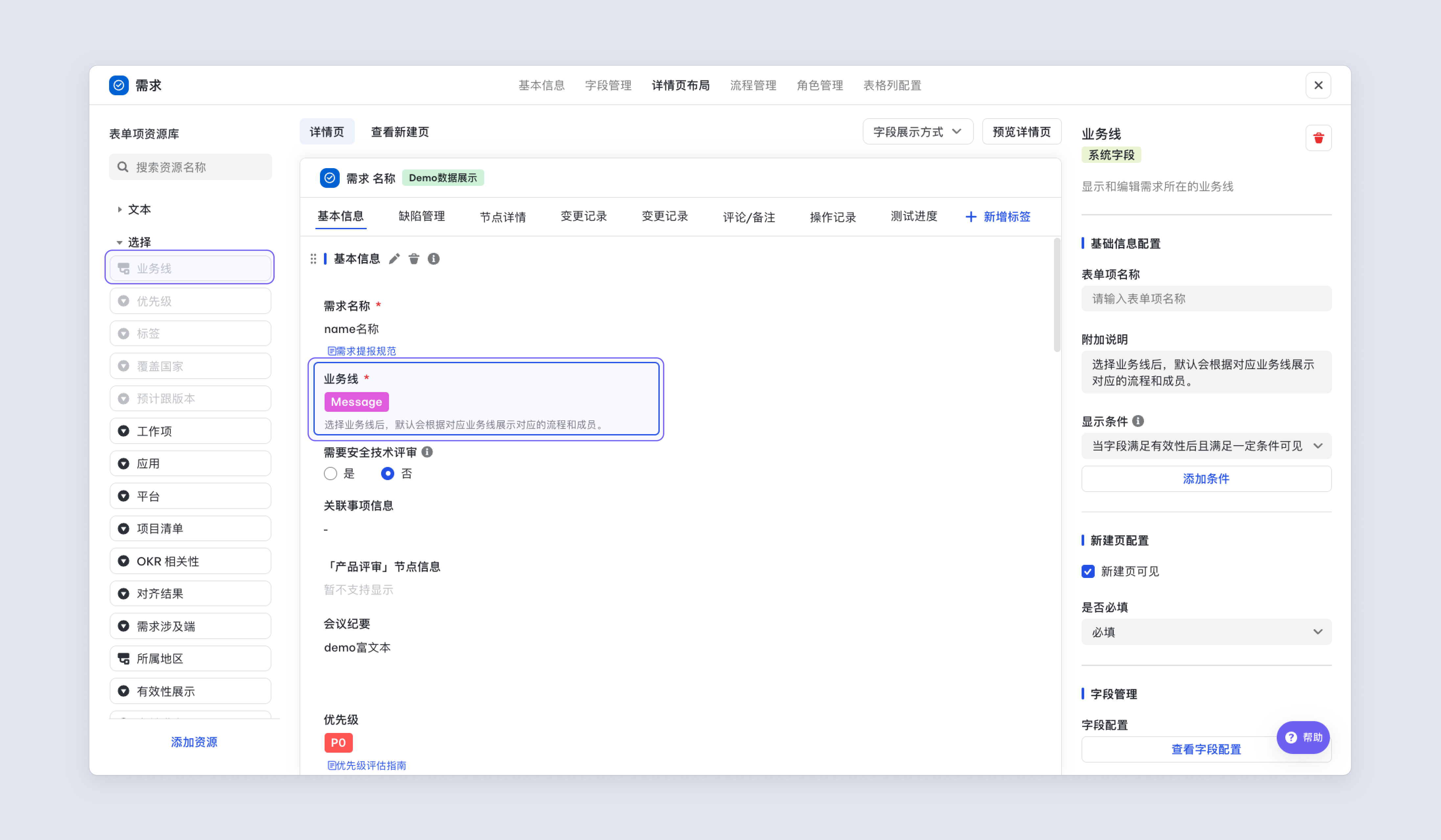Click the 标签 resource item
Screen dimensions: 1441x840
(x=191, y=333)
